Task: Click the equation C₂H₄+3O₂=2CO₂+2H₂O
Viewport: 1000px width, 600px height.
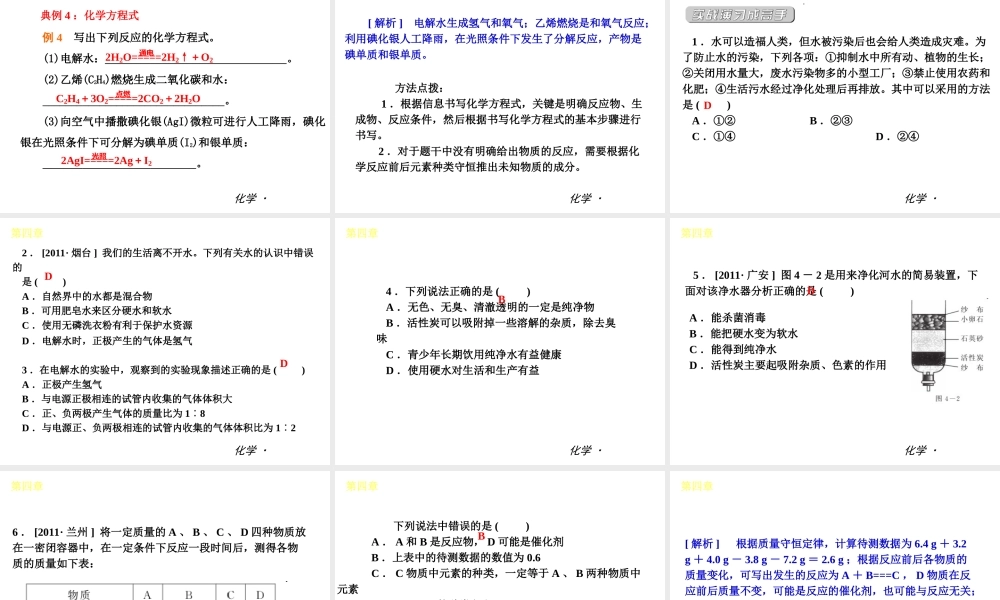Action: coord(128,98)
